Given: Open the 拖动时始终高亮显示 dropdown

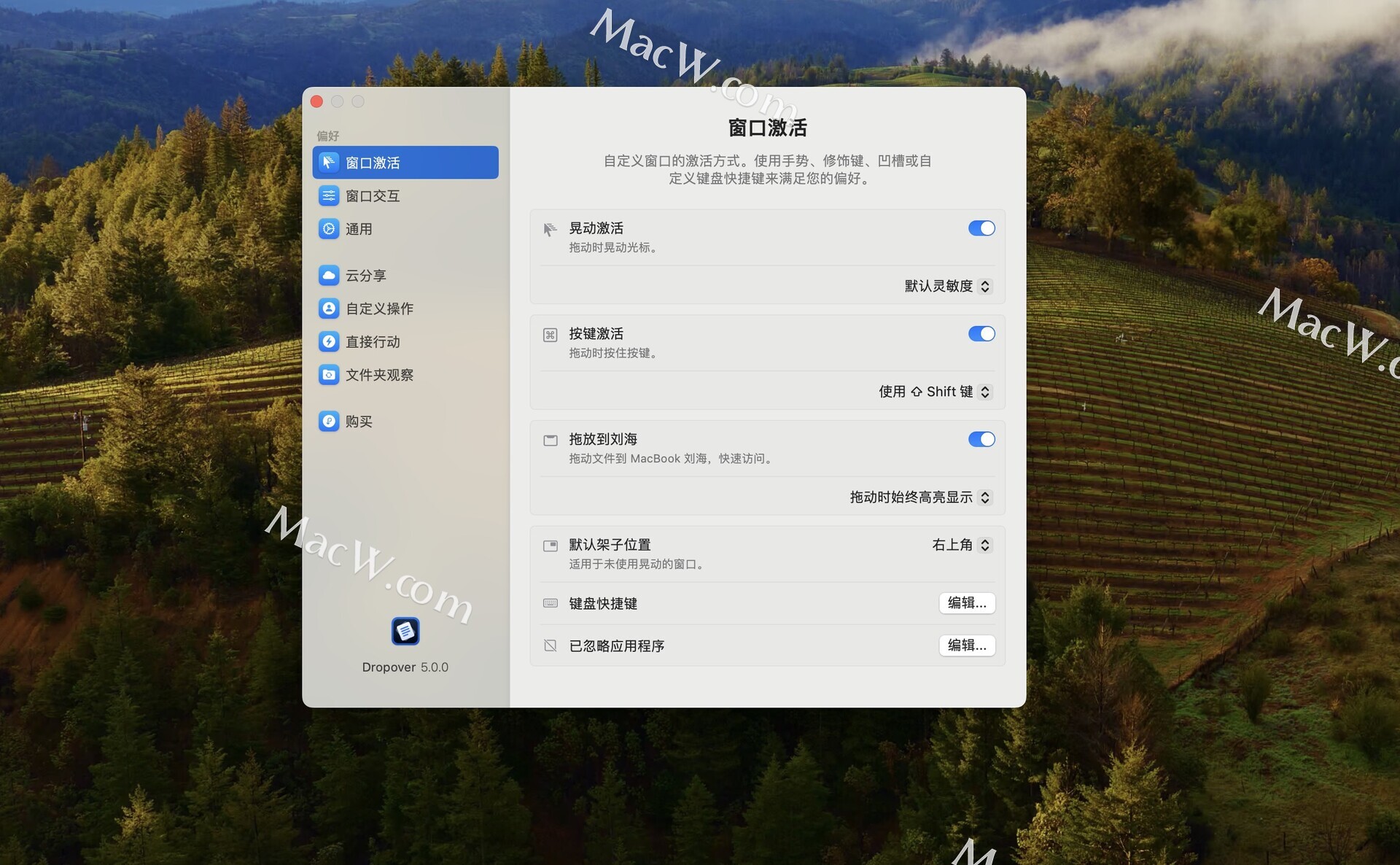Looking at the screenshot, I should tap(921, 497).
